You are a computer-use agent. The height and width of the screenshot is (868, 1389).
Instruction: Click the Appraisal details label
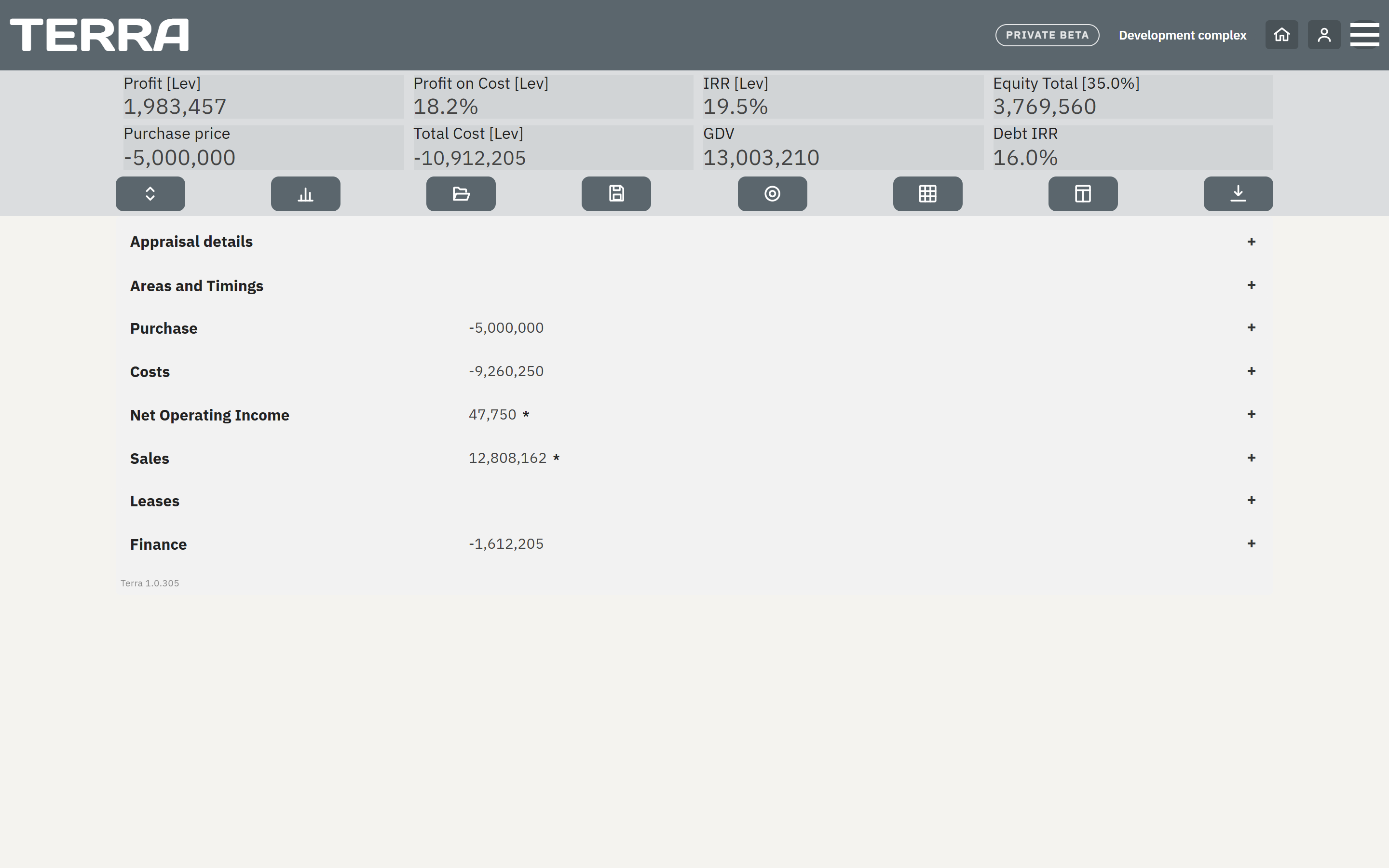coord(191,242)
